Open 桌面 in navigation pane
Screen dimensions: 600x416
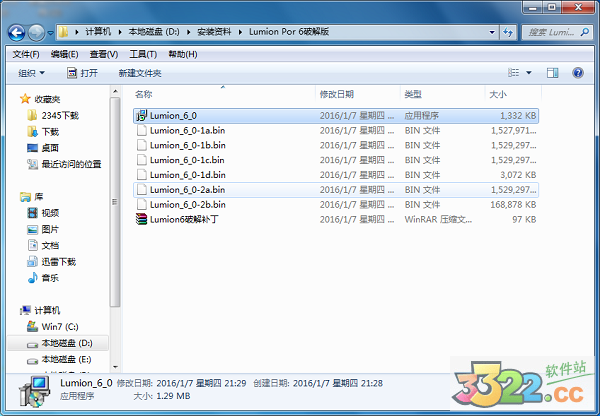click(x=43, y=148)
